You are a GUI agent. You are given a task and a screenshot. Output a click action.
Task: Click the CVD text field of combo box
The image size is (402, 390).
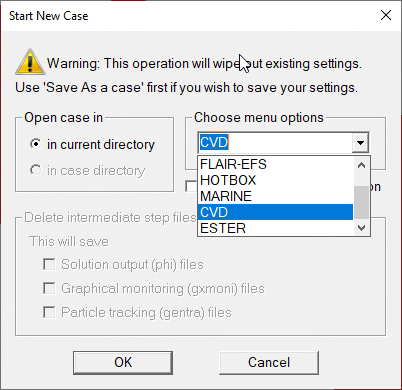pos(275,143)
